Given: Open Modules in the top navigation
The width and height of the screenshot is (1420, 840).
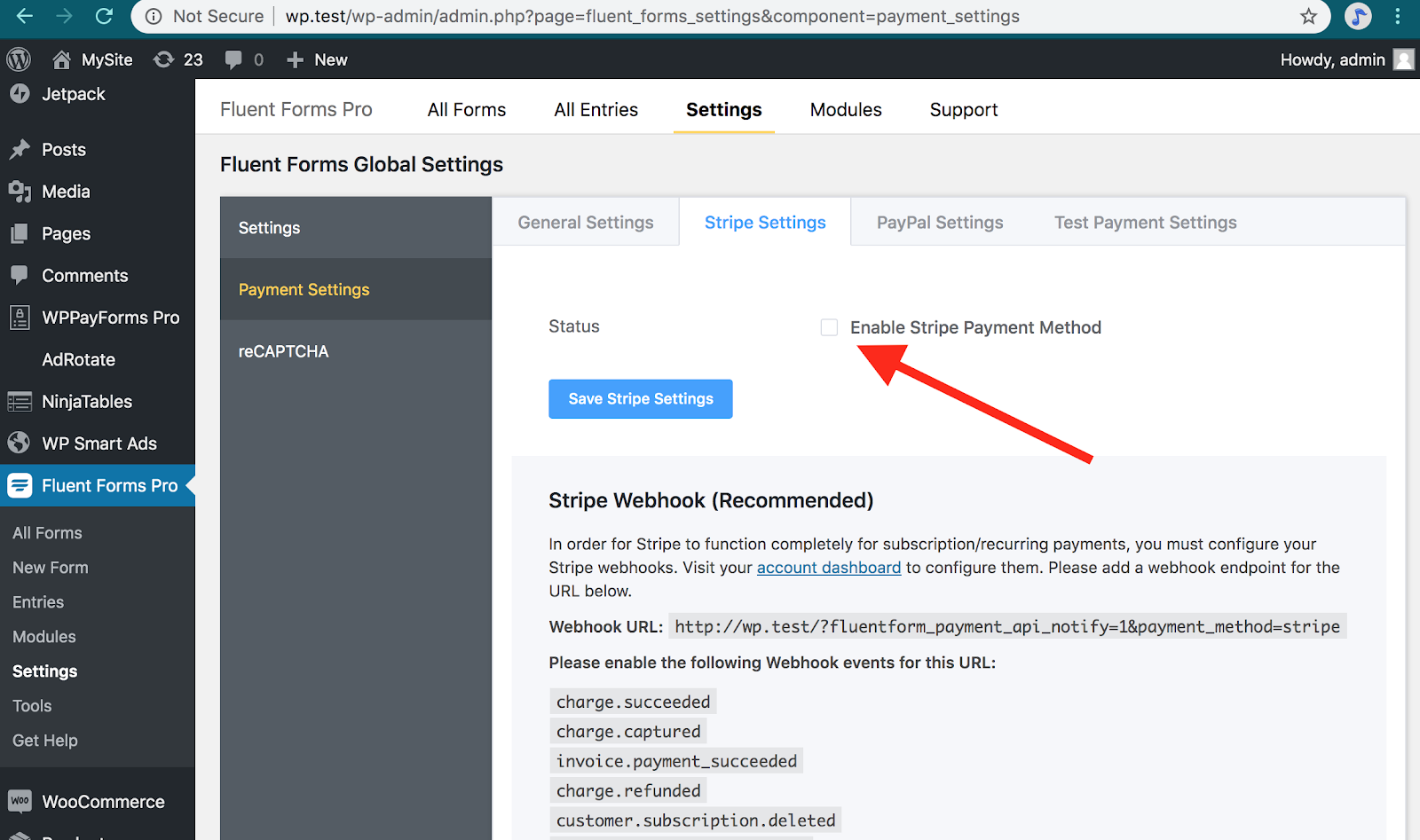Looking at the screenshot, I should pos(846,110).
